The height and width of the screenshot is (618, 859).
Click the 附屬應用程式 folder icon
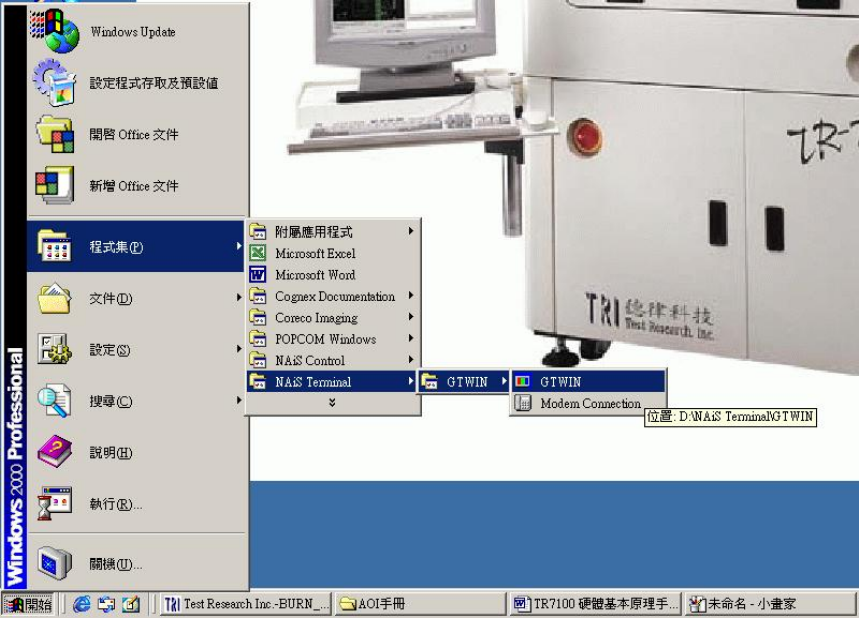(257, 231)
